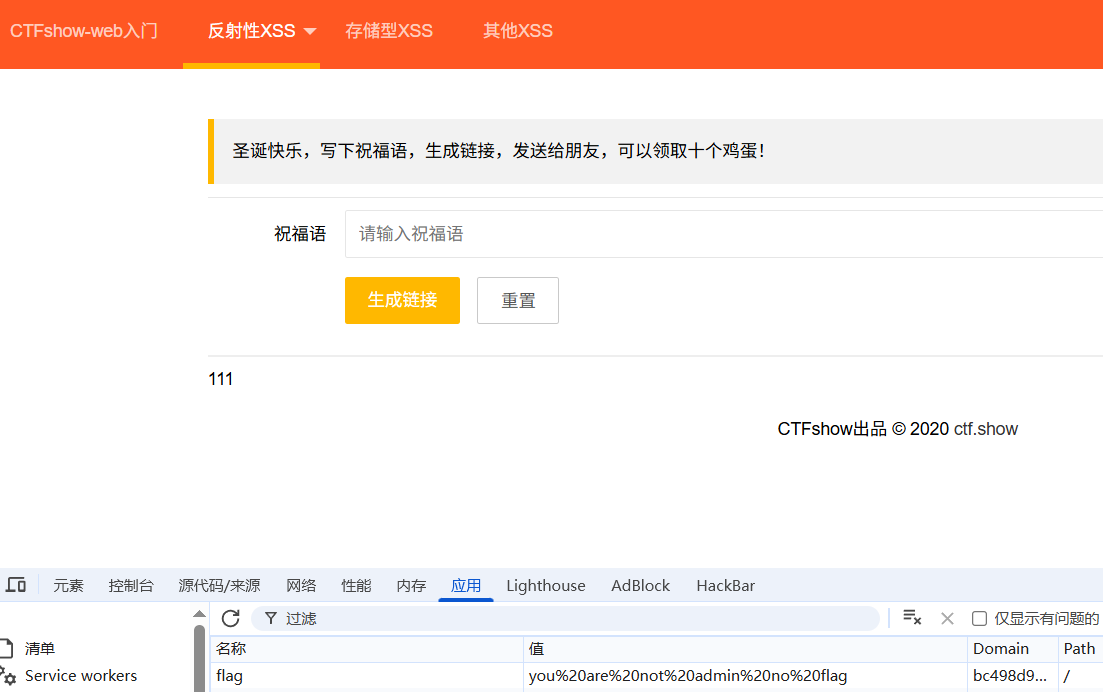
Task: Focus the 请输入祝福语 input field
Action: (x=720, y=234)
